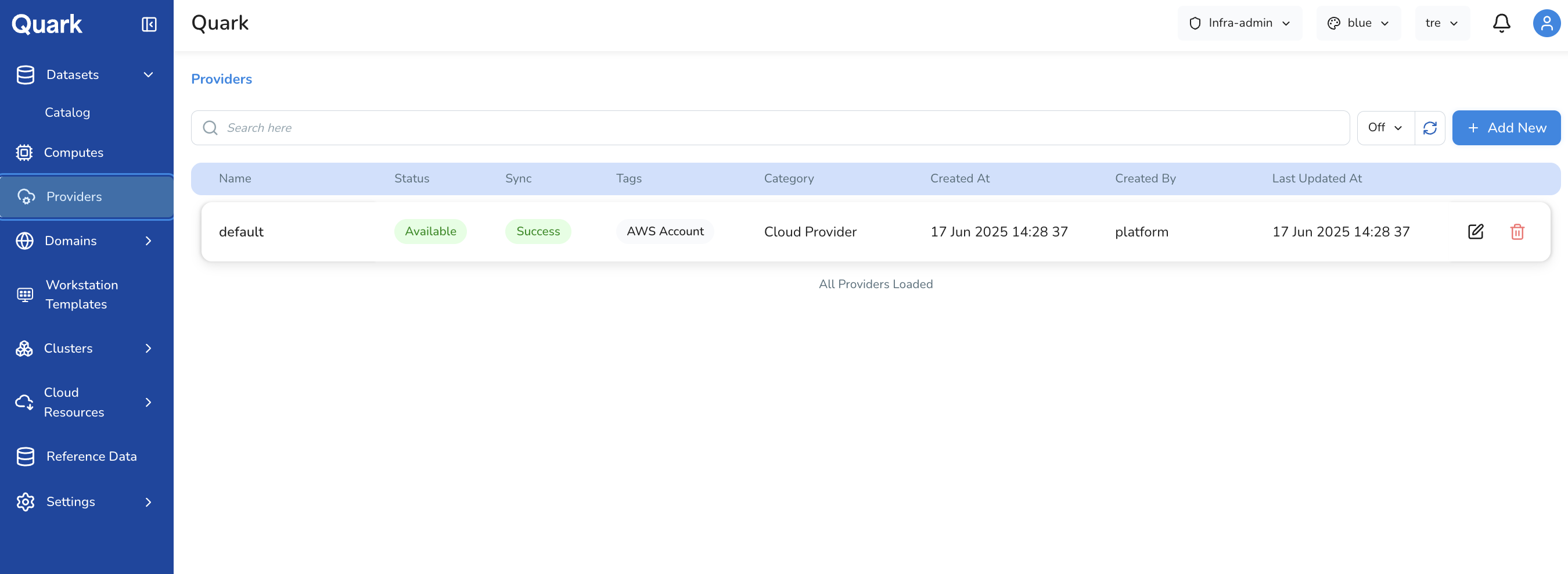1568x574 pixels.
Task: Click the Created At column header
Action: tap(960, 178)
